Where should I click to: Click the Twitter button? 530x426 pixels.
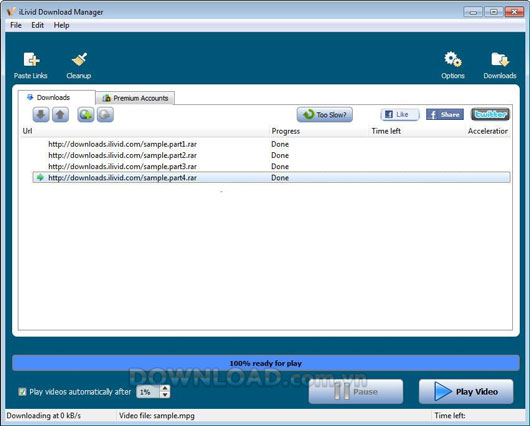(x=490, y=114)
